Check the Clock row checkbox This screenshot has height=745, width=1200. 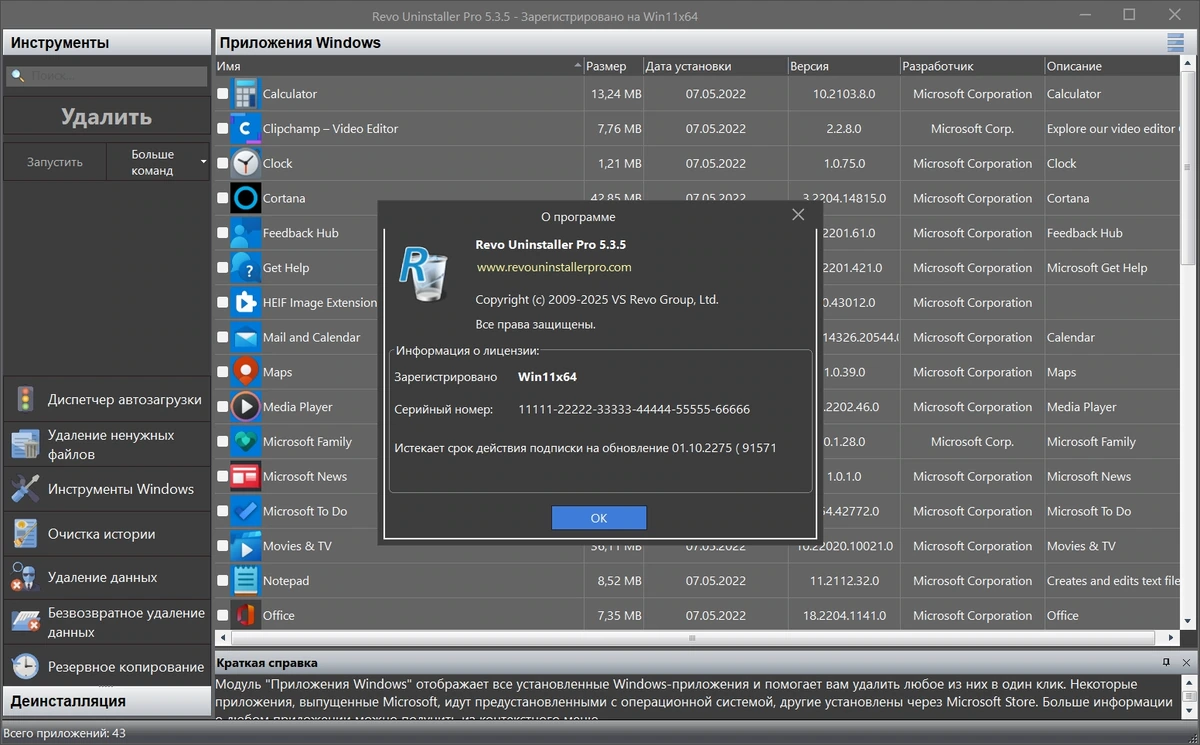(223, 163)
